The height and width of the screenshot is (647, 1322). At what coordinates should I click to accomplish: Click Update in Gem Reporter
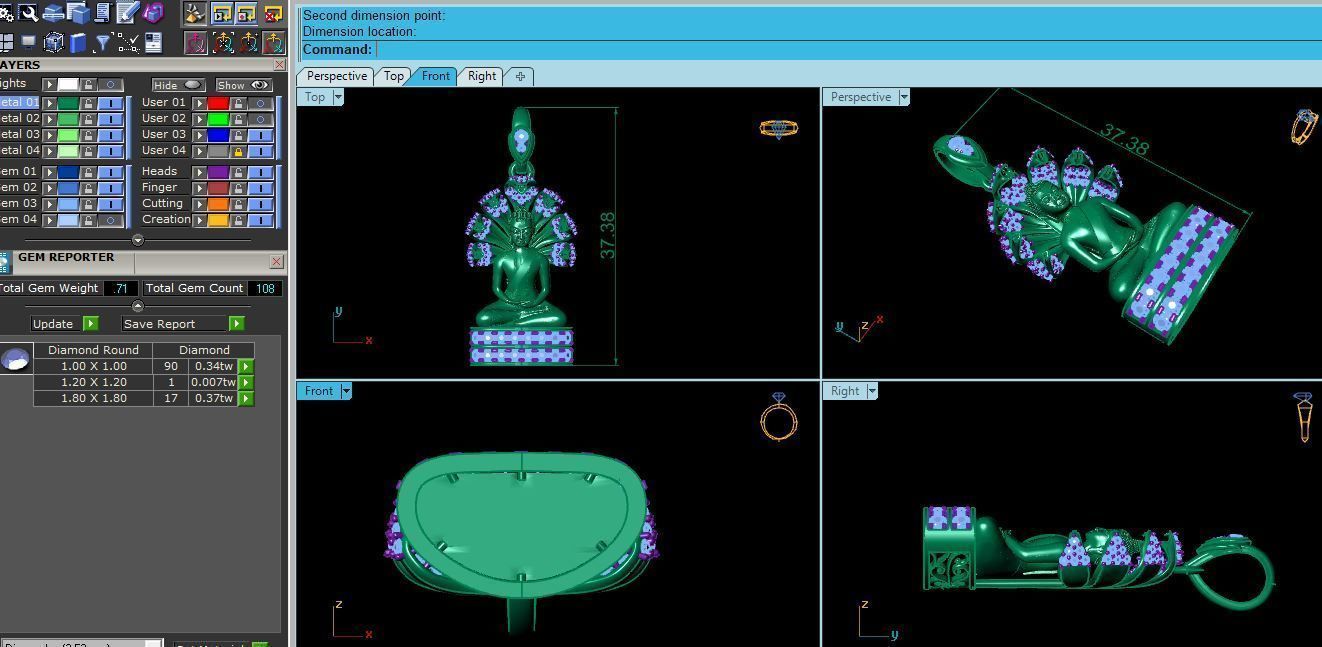[x=64, y=324]
